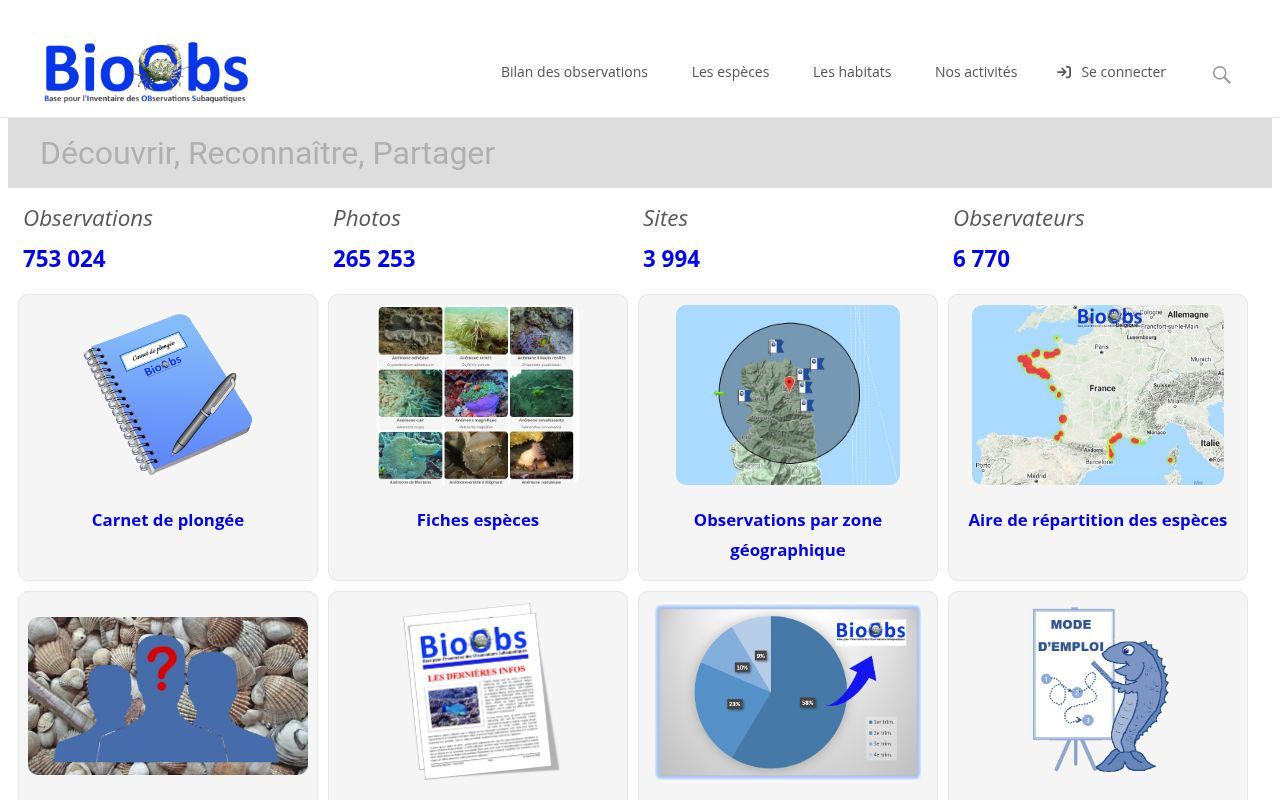Click the Observateurs heading

click(1018, 218)
